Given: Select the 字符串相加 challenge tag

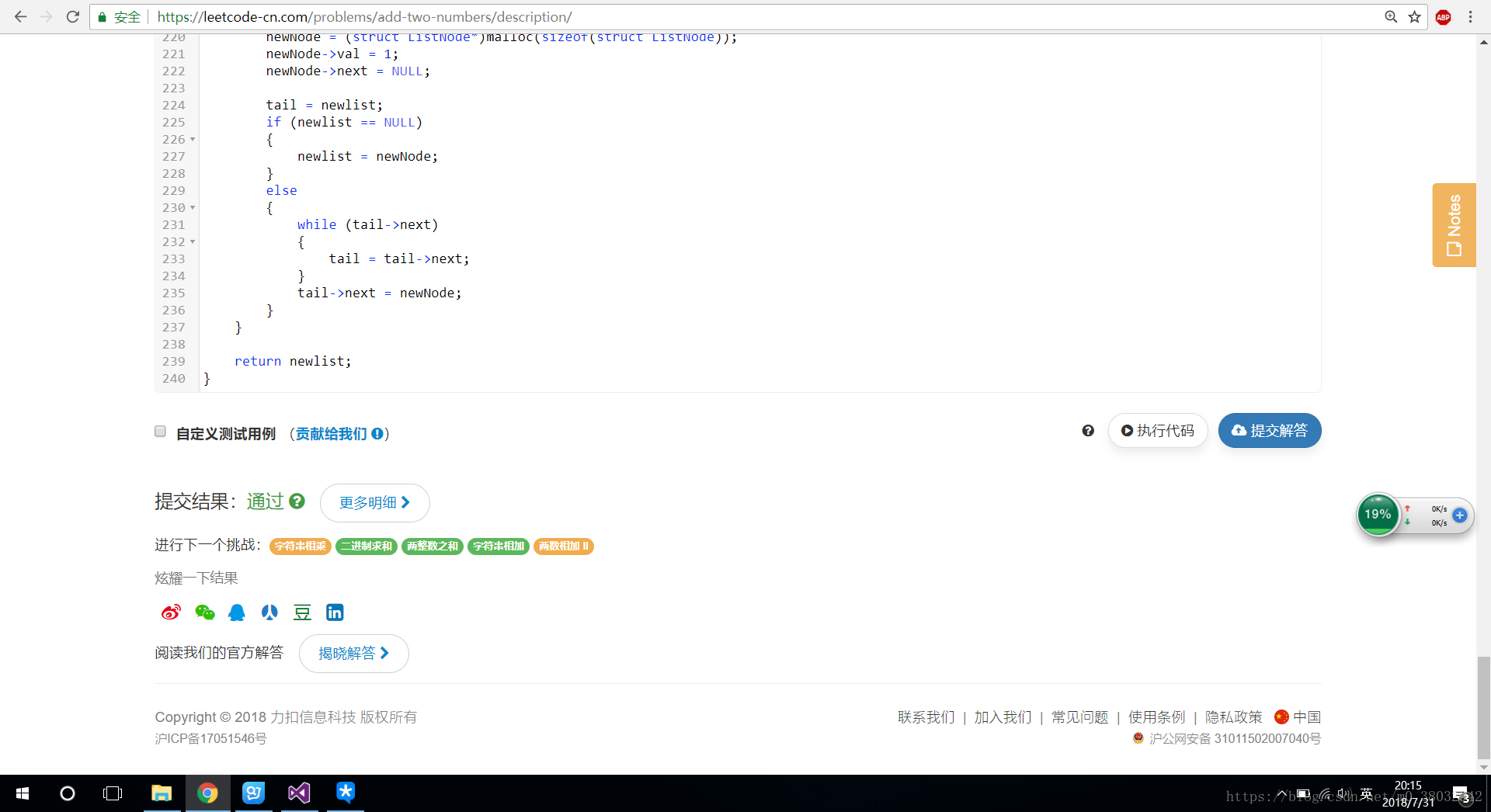Looking at the screenshot, I should (x=499, y=546).
